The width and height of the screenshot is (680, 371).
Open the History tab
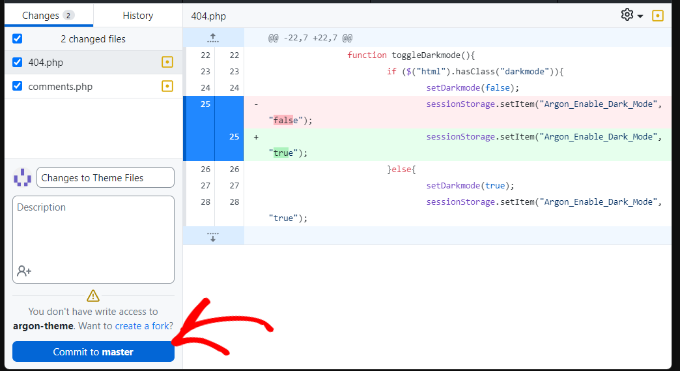tap(137, 16)
